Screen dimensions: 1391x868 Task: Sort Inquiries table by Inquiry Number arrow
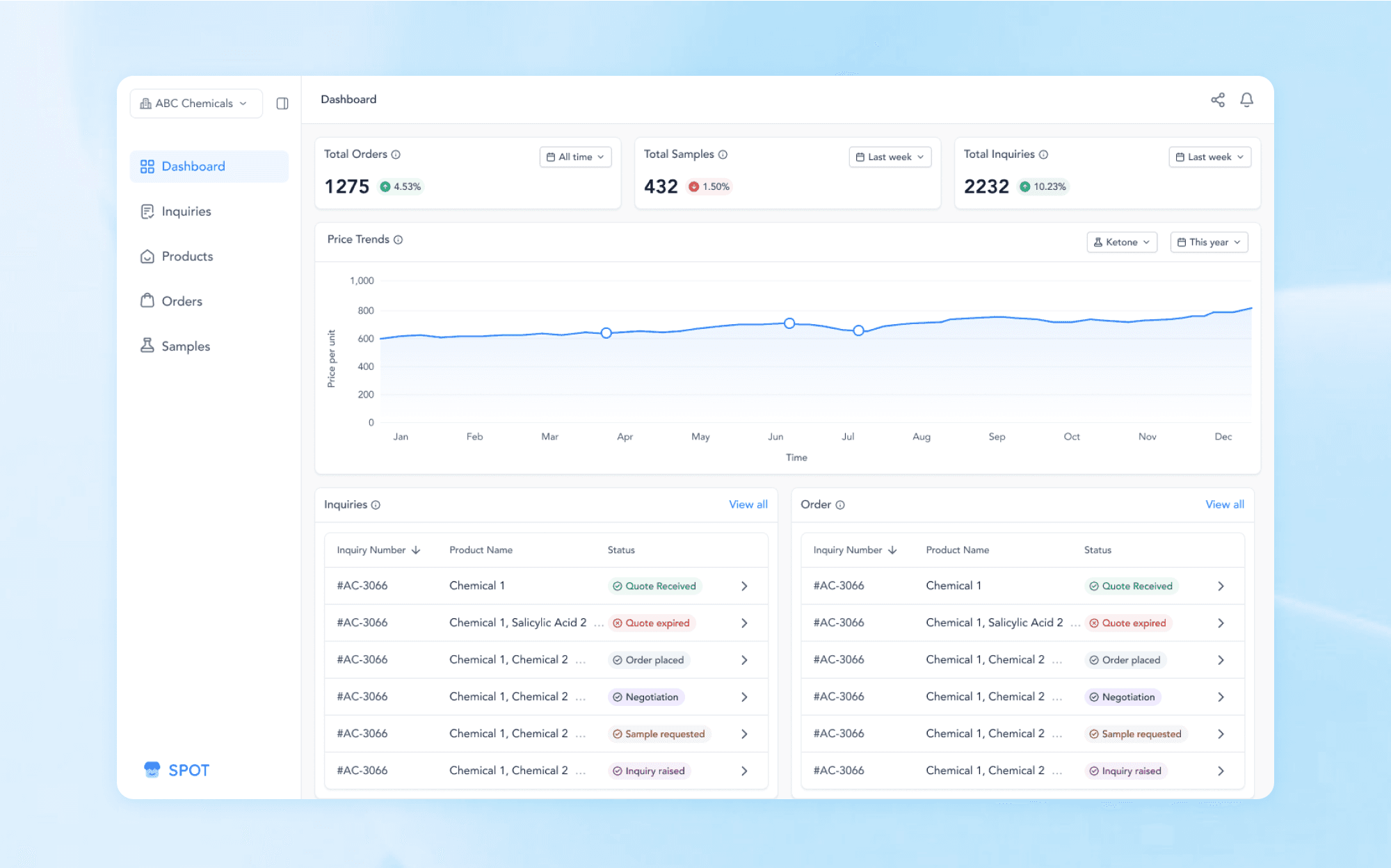pos(416,550)
